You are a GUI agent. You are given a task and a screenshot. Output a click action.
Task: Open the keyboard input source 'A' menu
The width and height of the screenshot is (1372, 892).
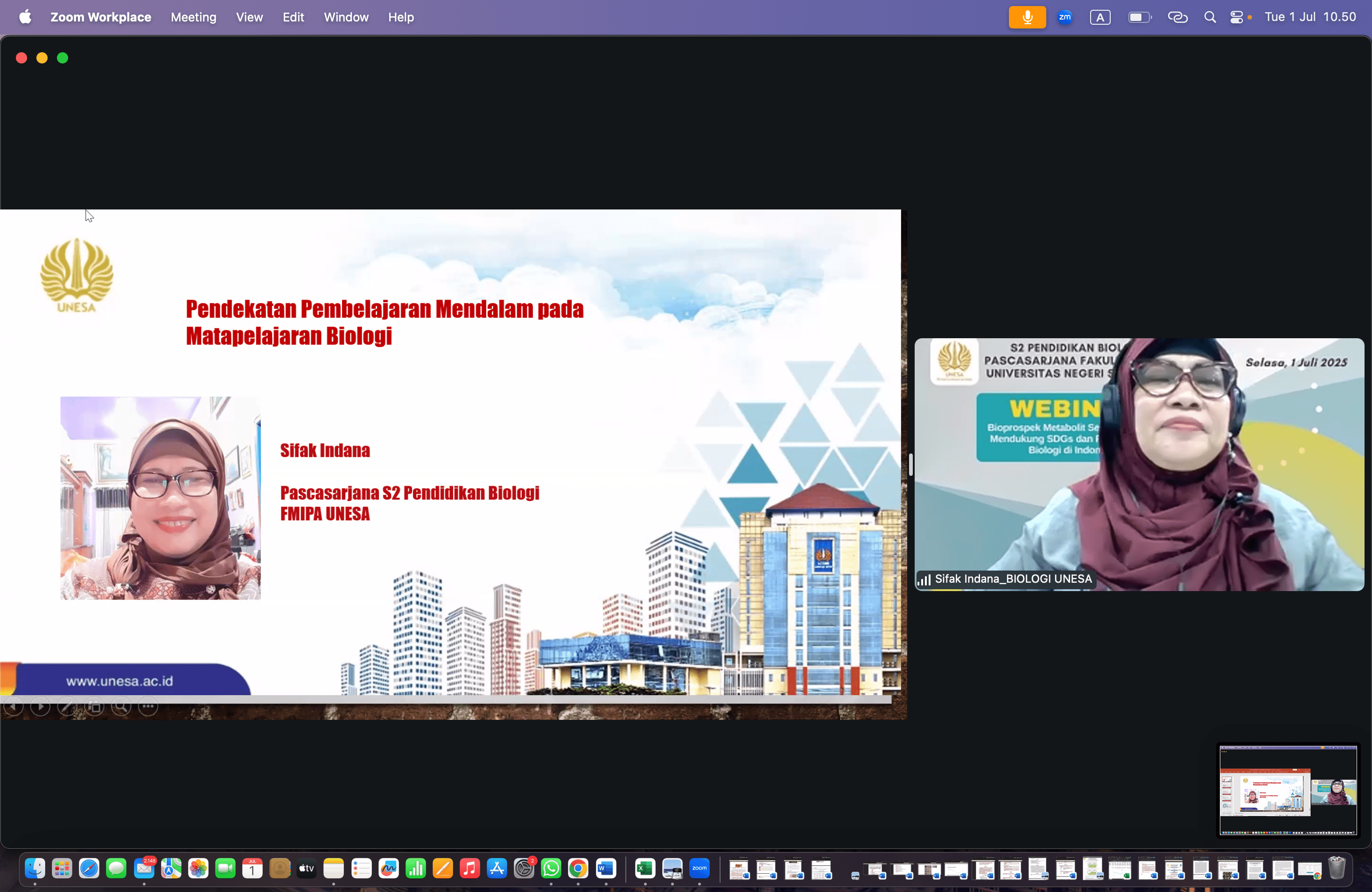[1100, 17]
